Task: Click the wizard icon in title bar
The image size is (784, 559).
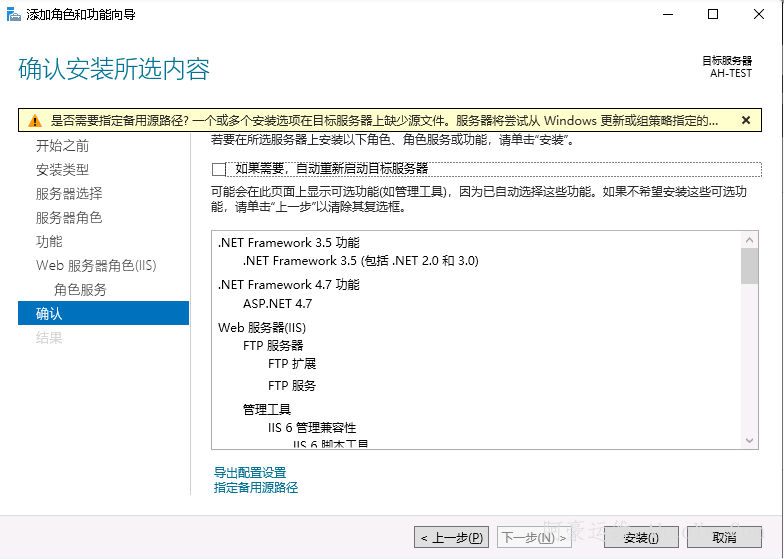Action: 14,15
